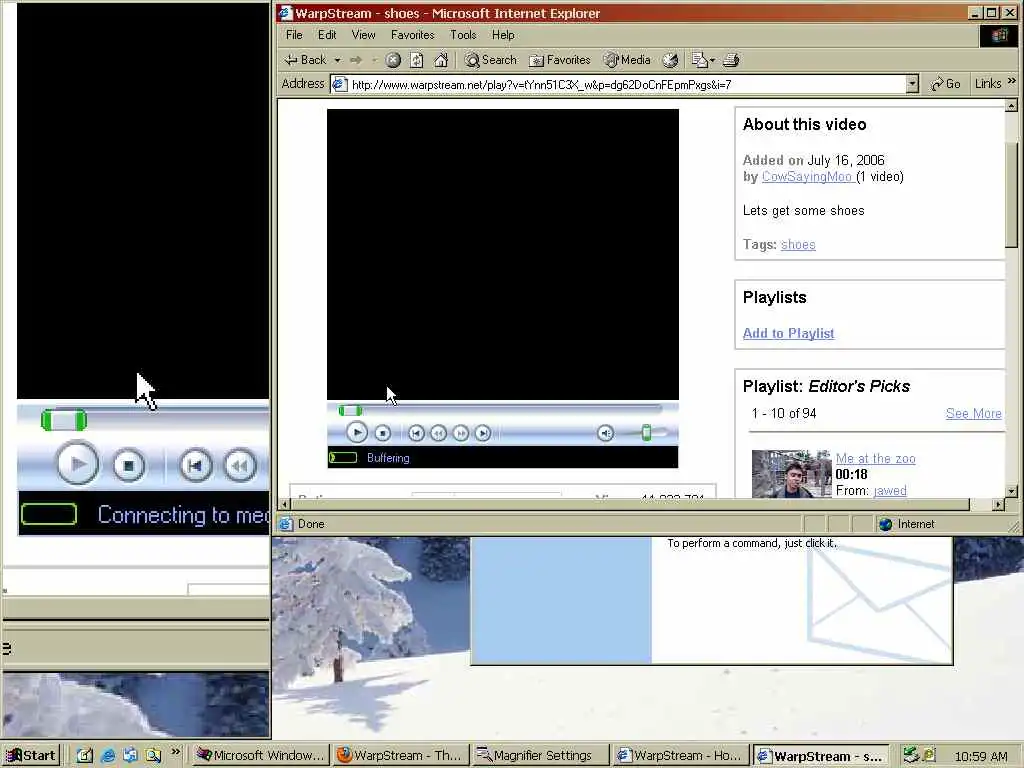
Task: Expand the Links toolbar chevron
Action: 1012,81
